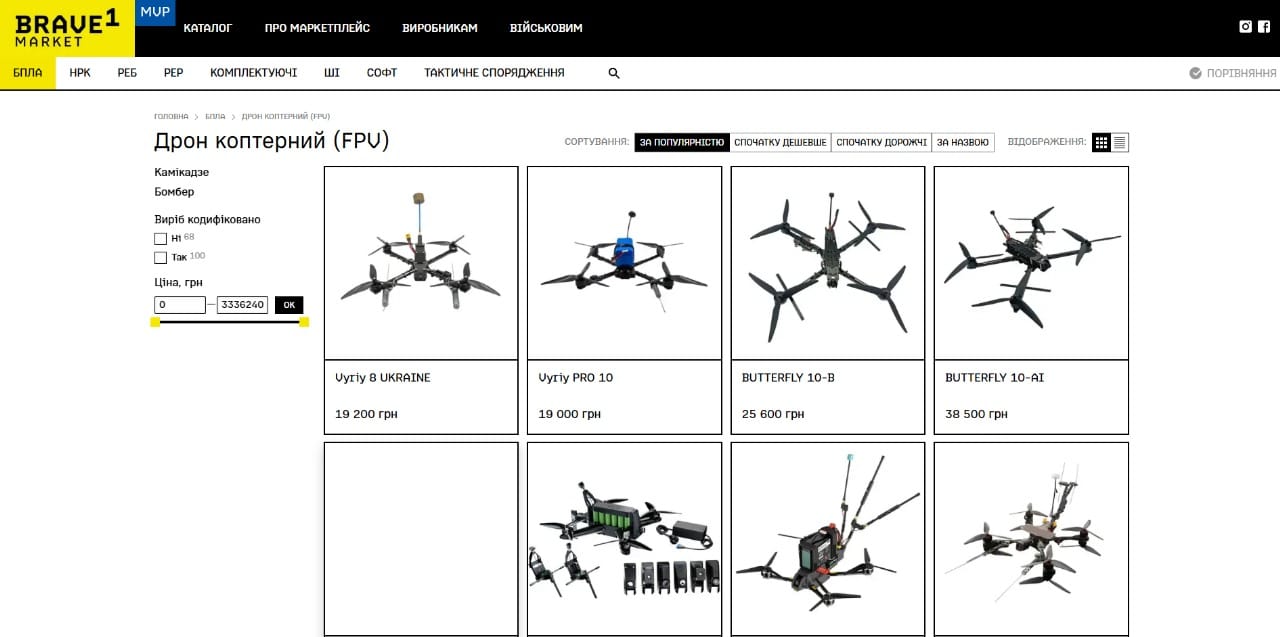
Task: Click the MVP badge
Action: point(155,13)
